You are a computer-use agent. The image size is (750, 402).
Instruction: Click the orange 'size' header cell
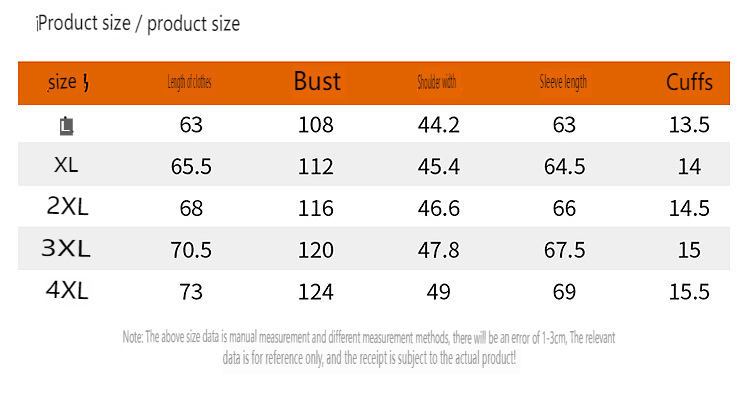[x=68, y=82]
